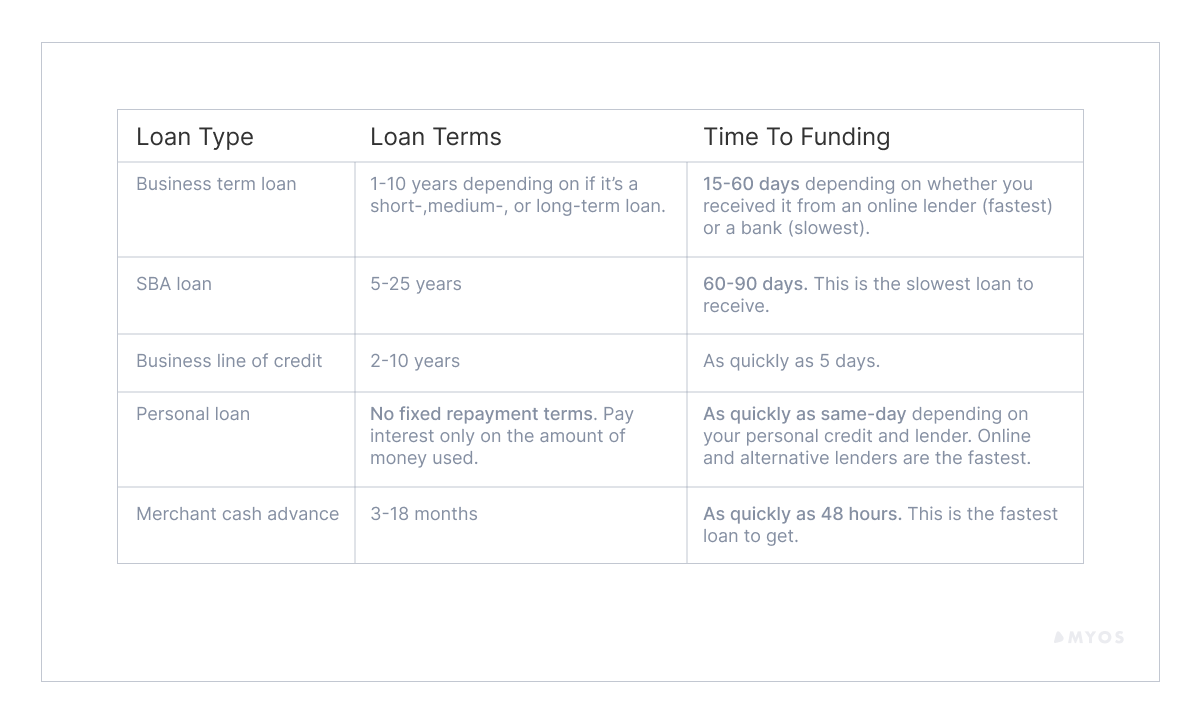Image resolution: width=1200 pixels, height=724 pixels.
Task: Click the 60-90 days bold text
Action: [x=754, y=284]
